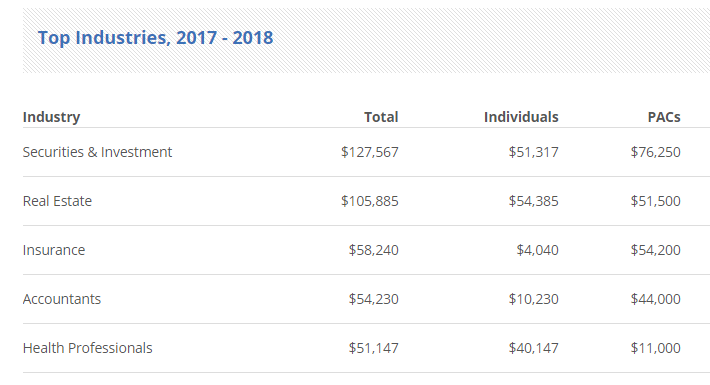Click the $51,317 individuals amount
The width and height of the screenshot is (710, 385).
pyautogui.click(x=533, y=152)
